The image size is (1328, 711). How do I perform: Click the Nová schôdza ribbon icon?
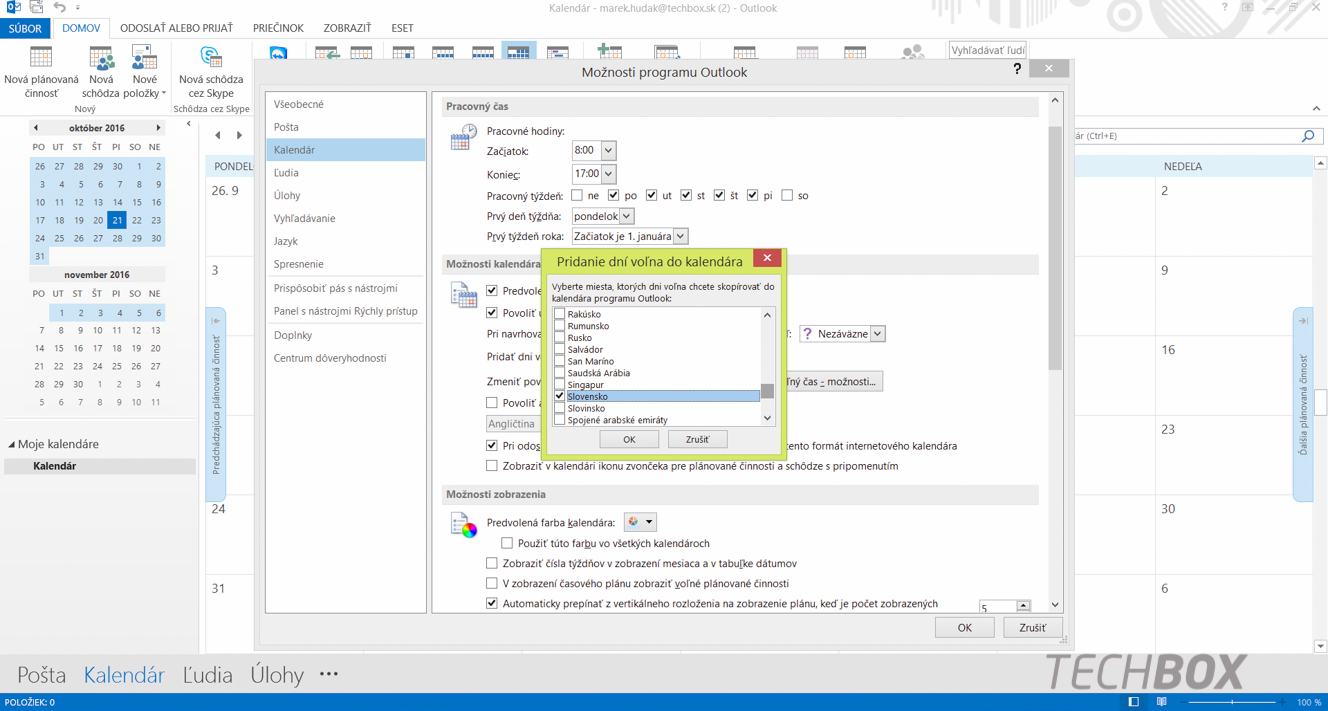pyautogui.click(x=101, y=59)
